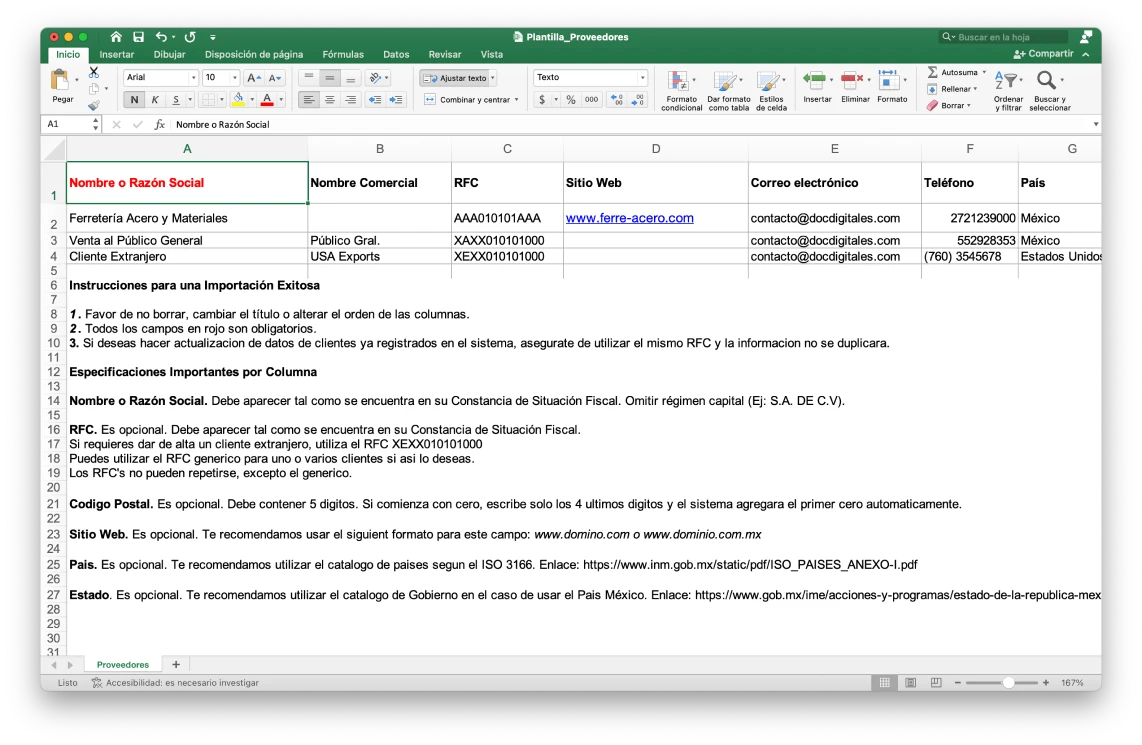The width and height of the screenshot is (1142, 745).
Task: Decrease font size with the smaller A
Action: click(x=275, y=78)
